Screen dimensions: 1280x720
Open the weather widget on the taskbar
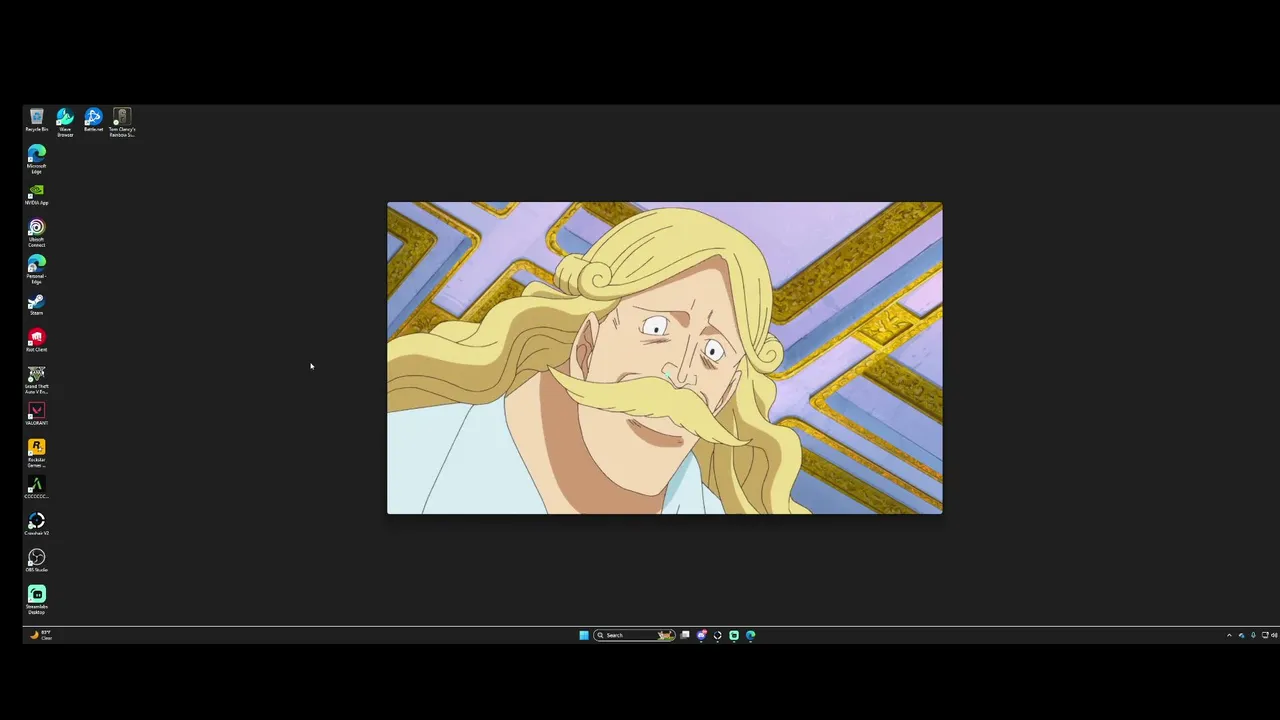click(x=41, y=635)
